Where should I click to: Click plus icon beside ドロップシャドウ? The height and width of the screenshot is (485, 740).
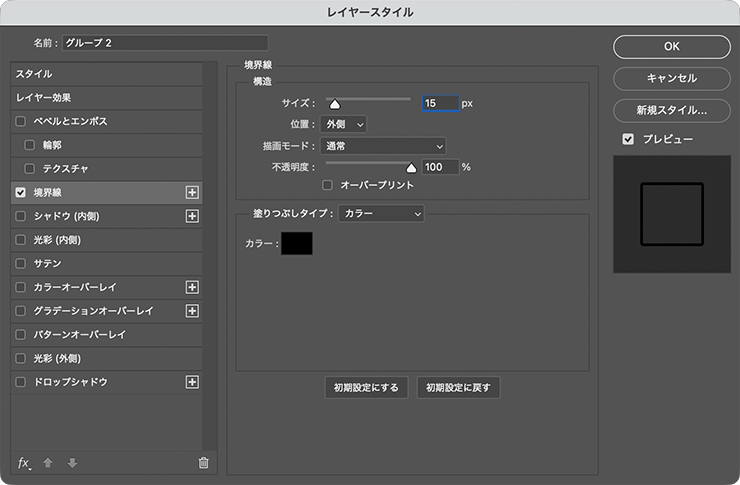193,382
